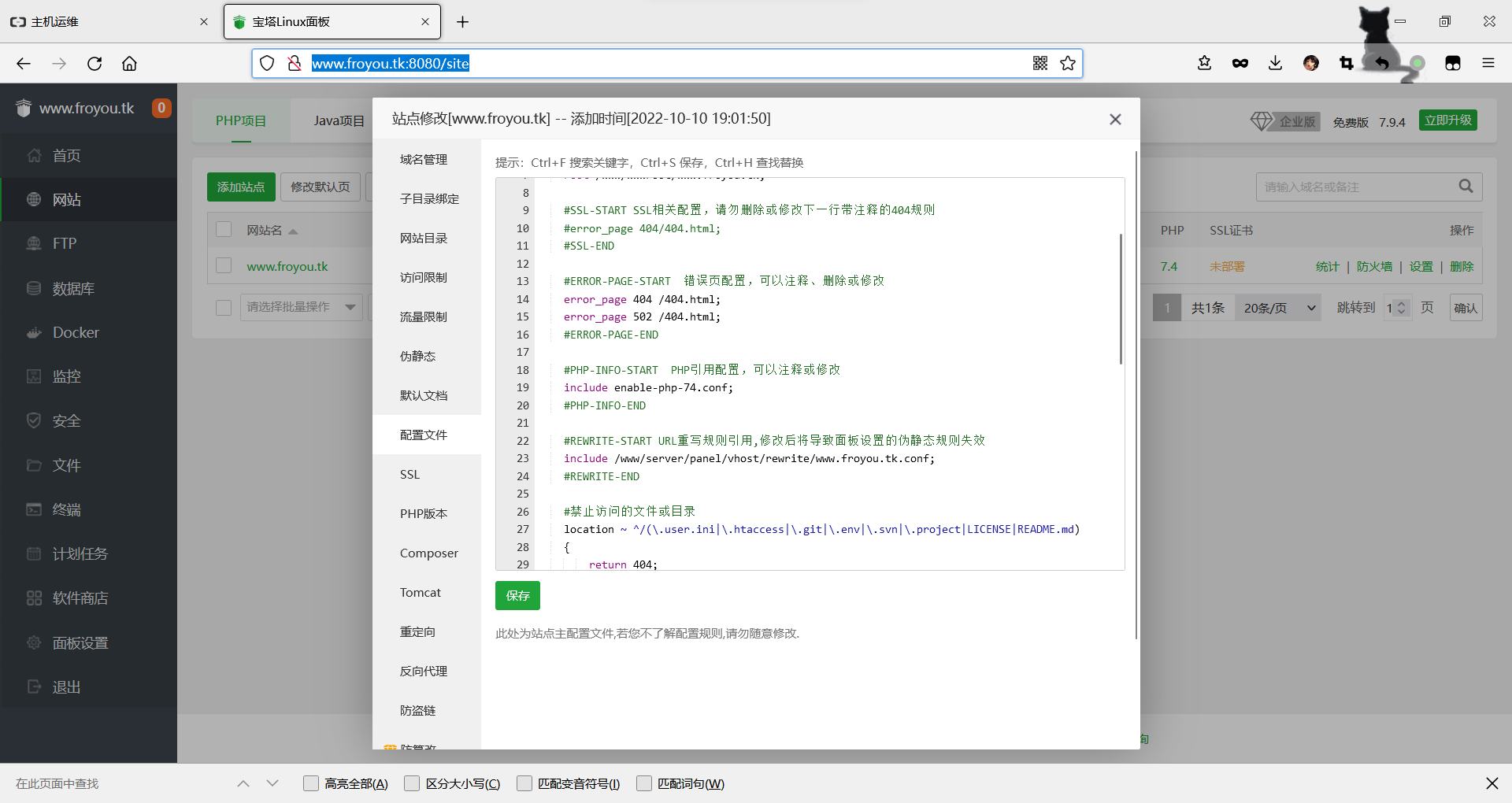This screenshot has width=1512, height=803.
Task: Select SSL in dialog menu
Action: [427, 475]
